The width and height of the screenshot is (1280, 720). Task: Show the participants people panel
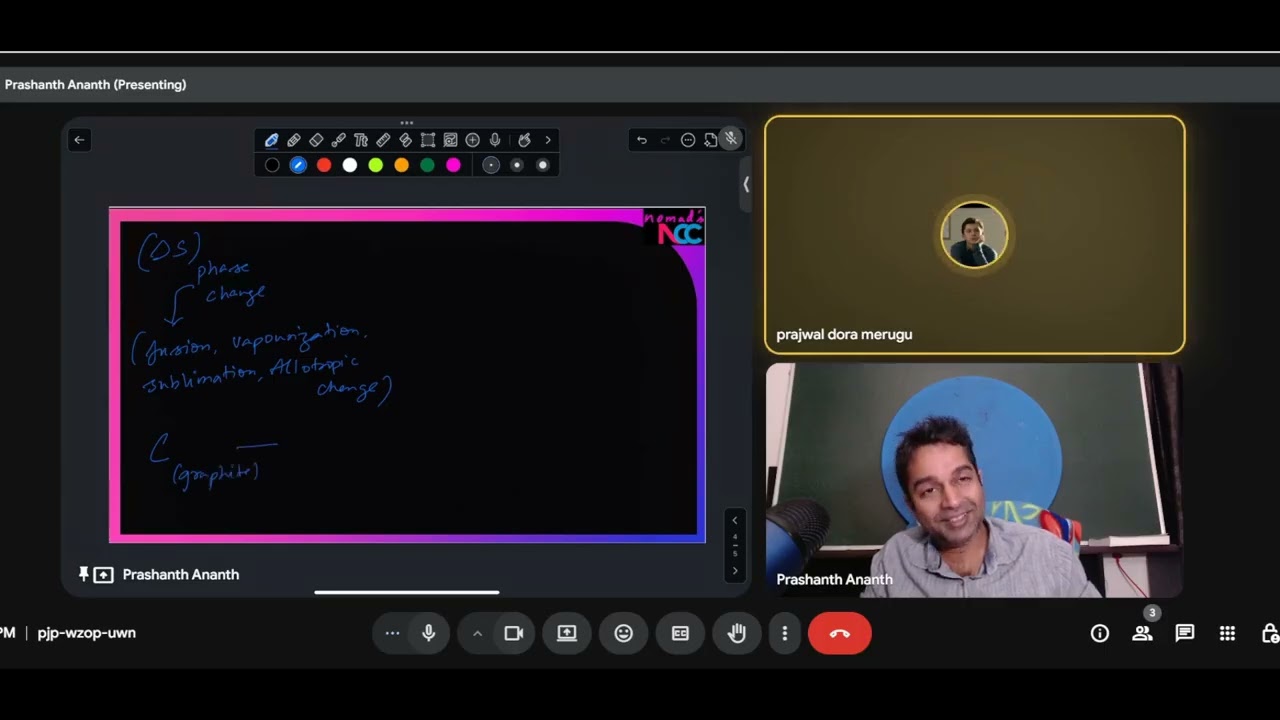tap(1142, 633)
